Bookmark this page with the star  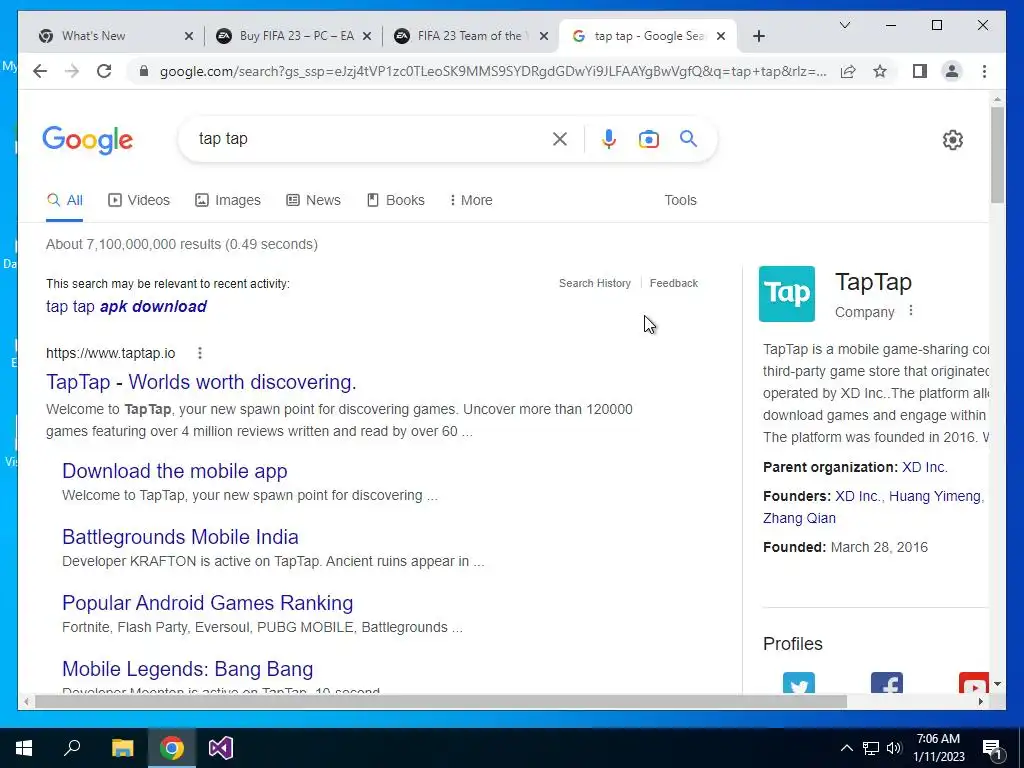pos(880,71)
